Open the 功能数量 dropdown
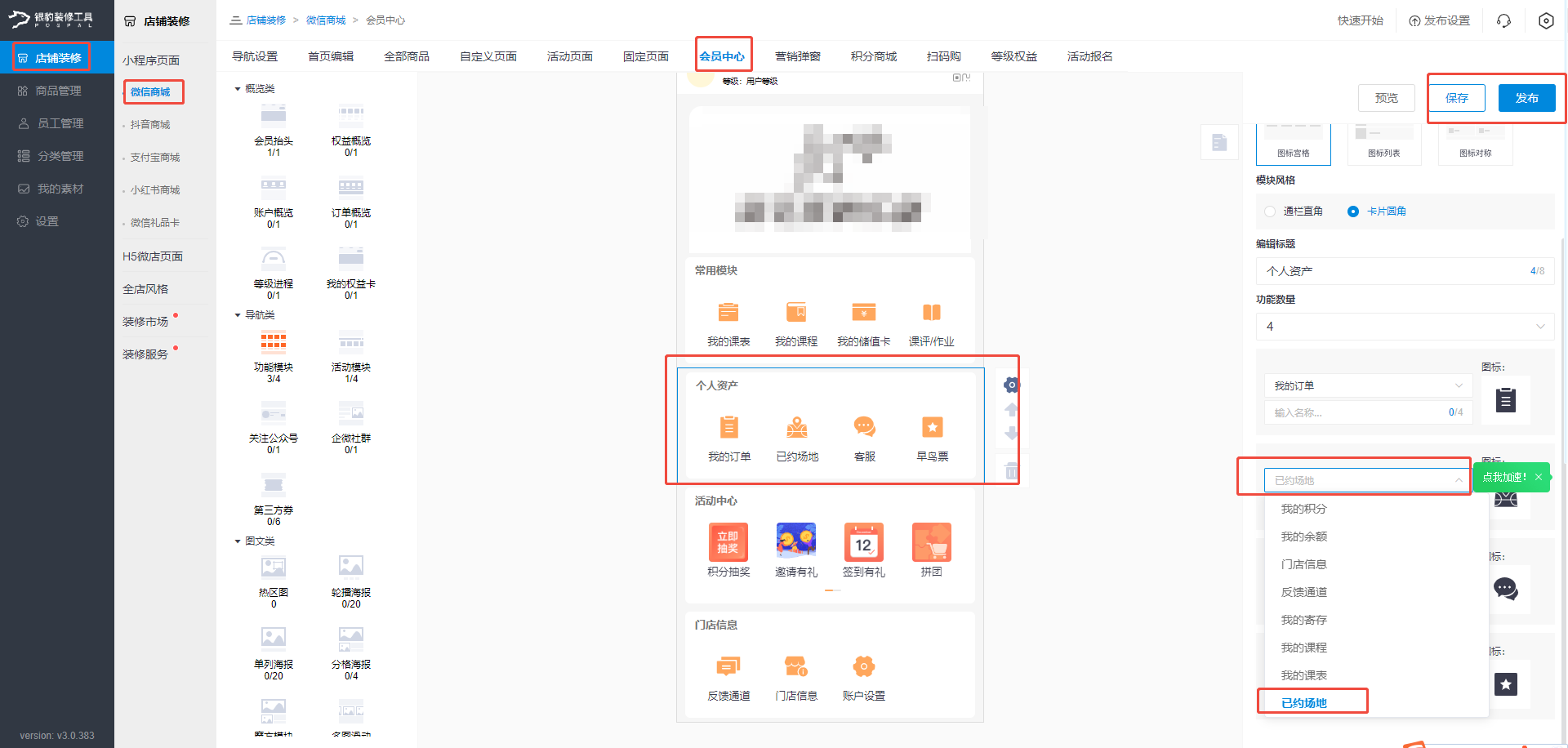 pyautogui.click(x=1404, y=326)
